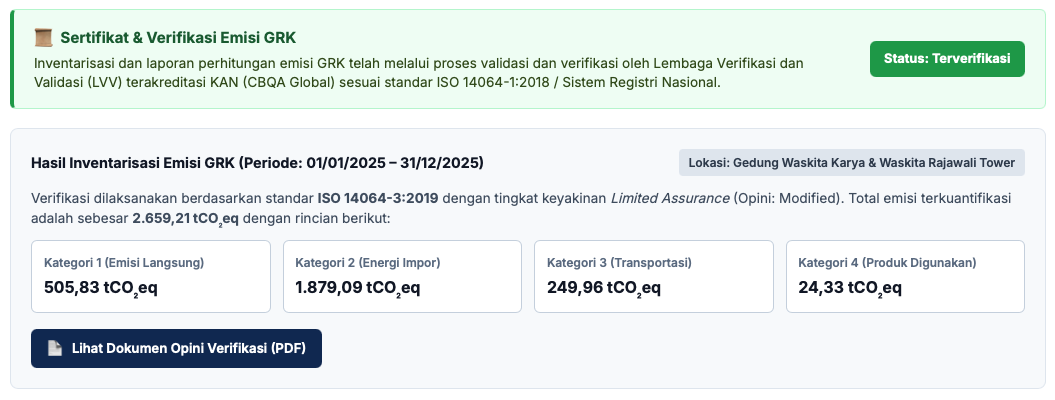Image resolution: width=1055 pixels, height=400 pixels.
Task: Click the Sertifikat & Verifikasi Emisi GRK heading
Action: click(178, 38)
